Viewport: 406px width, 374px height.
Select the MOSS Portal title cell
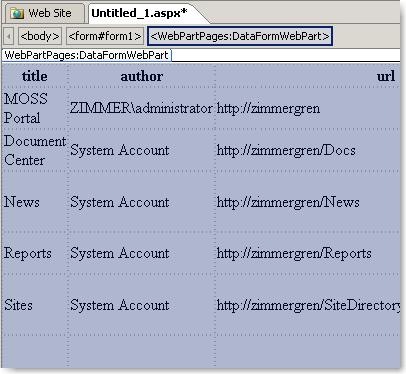tap(35, 108)
